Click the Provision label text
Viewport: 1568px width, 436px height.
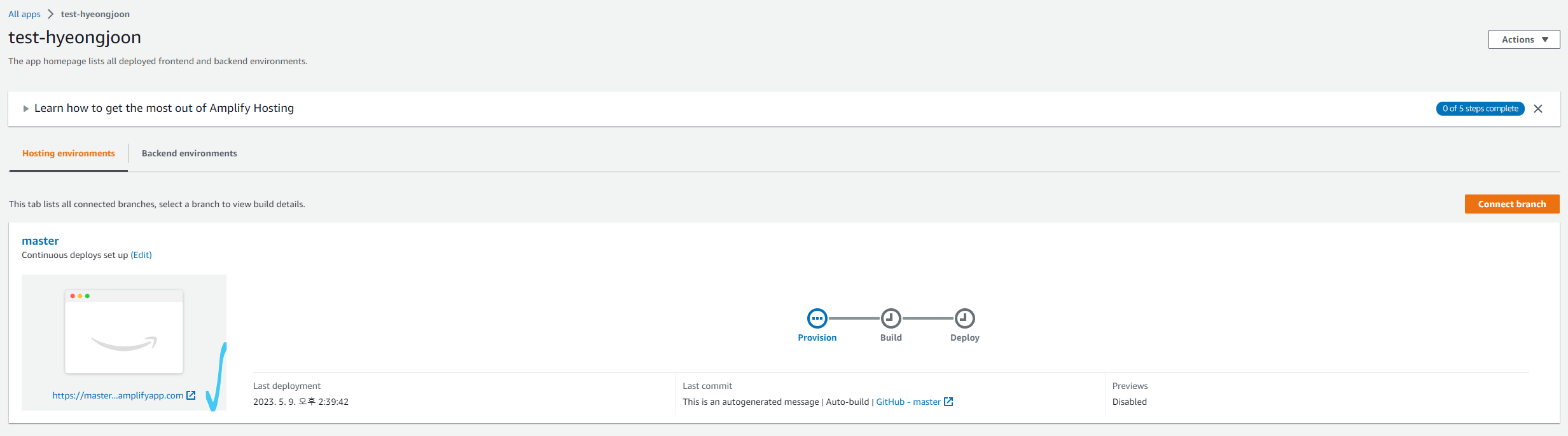tap(817, 337)
